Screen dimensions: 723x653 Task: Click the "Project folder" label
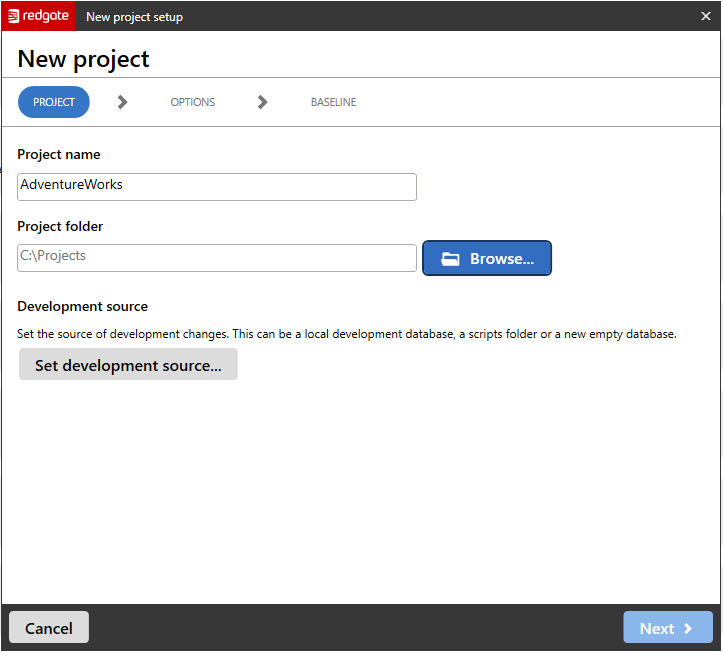(60, 226)
